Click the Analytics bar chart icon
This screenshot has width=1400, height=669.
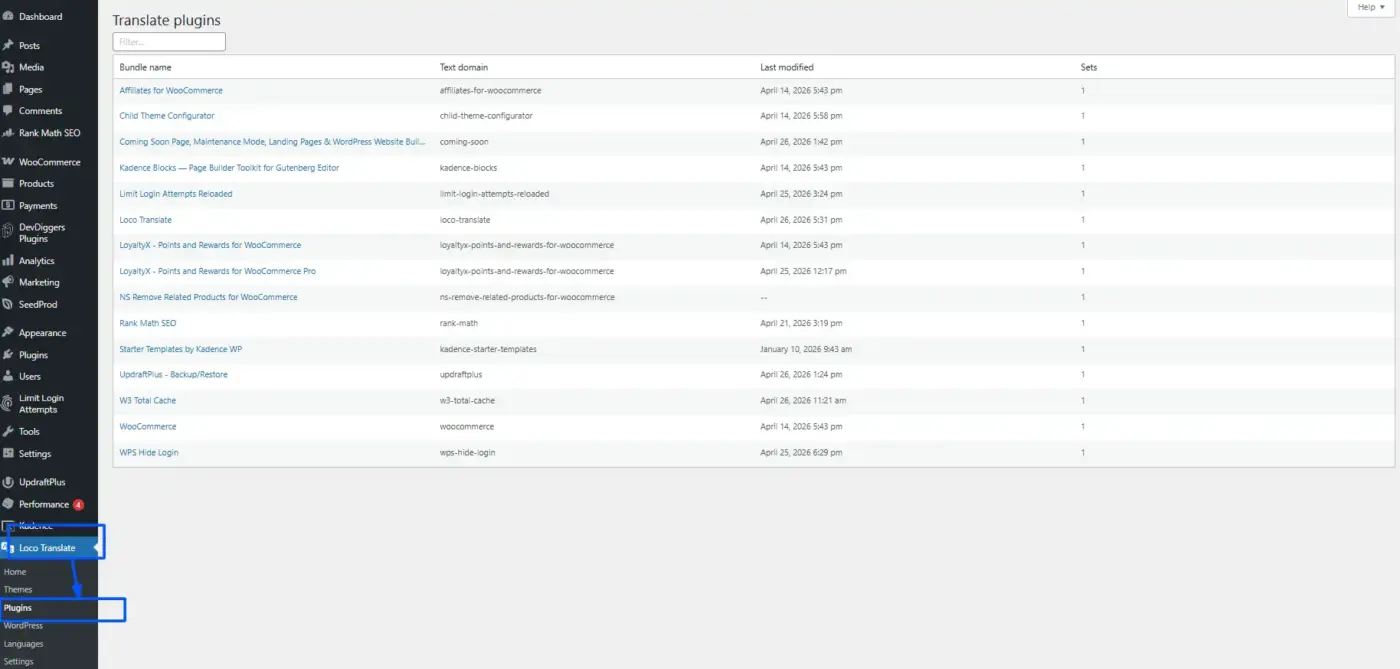(x=8, y=260)
